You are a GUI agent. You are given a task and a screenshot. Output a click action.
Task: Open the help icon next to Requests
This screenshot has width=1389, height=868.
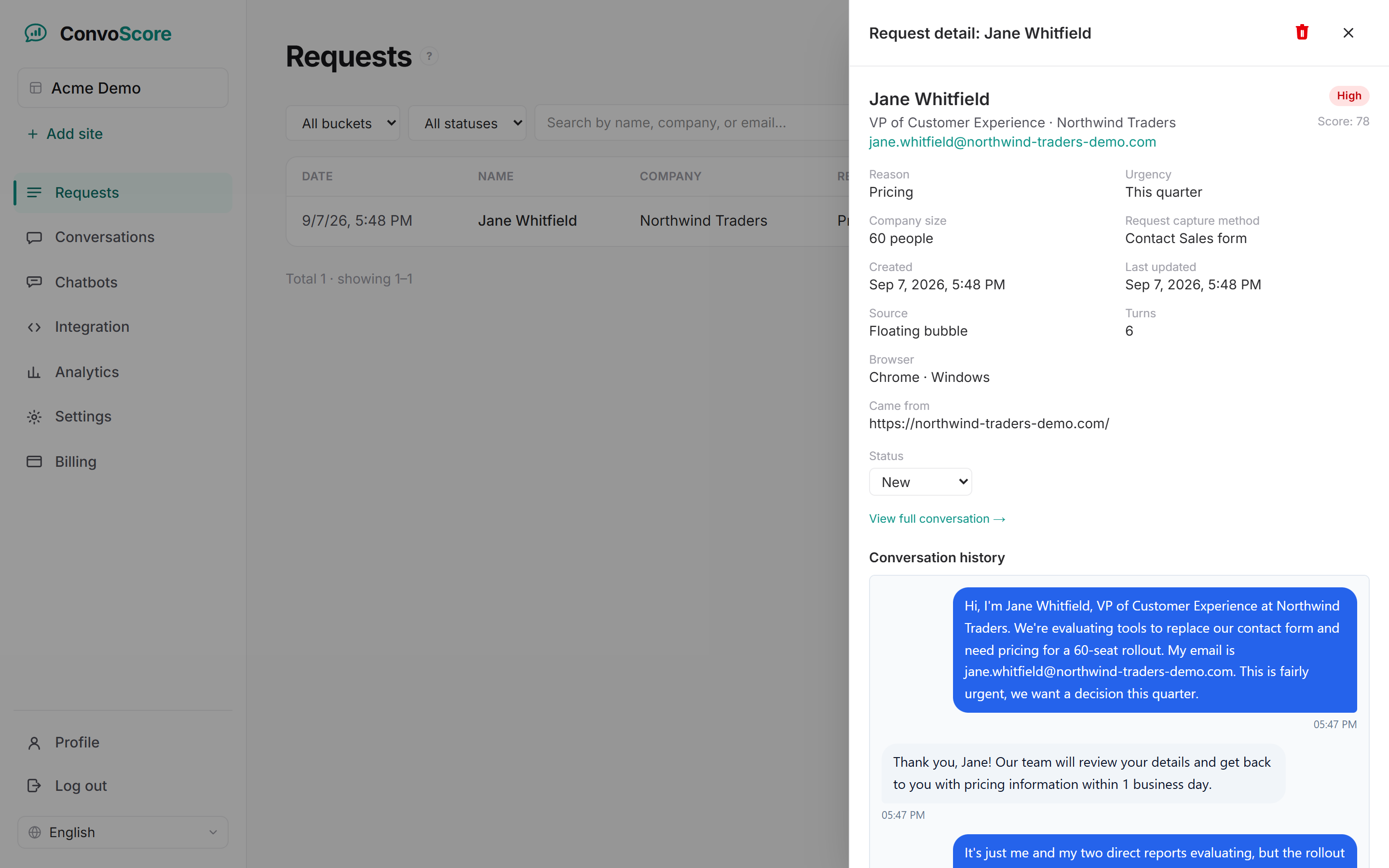point(429,56)
